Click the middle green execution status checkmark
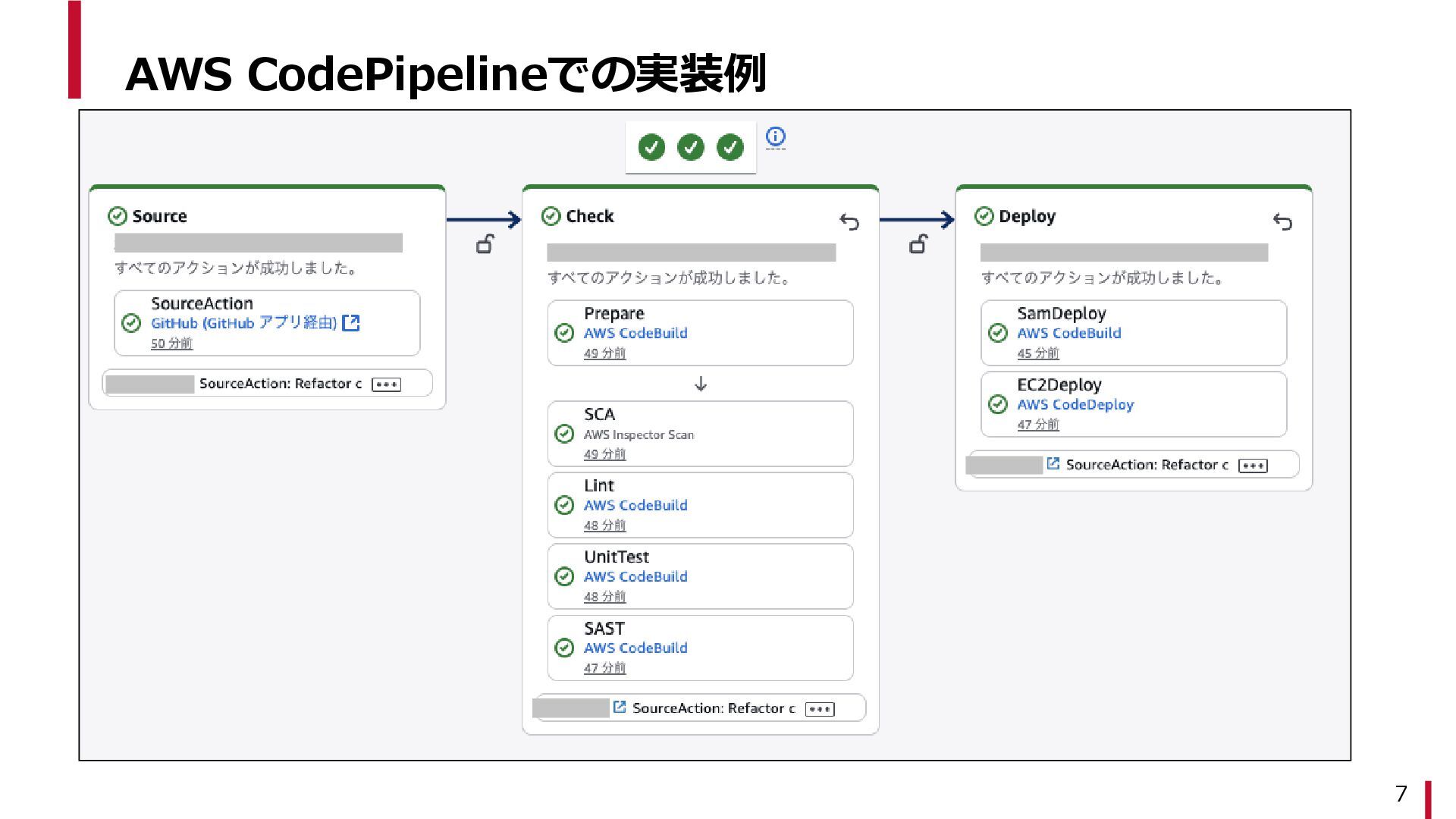The height and width of the screenshot is (819, 1456). tap(691, 147)
